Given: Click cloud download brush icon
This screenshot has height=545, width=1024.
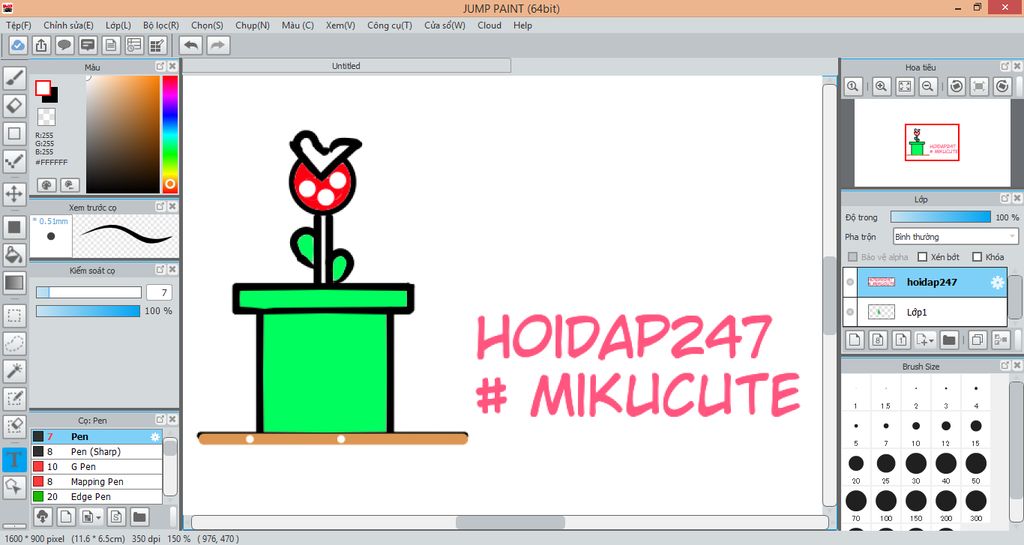Looking at the screenshot, I should coord(42,517).
